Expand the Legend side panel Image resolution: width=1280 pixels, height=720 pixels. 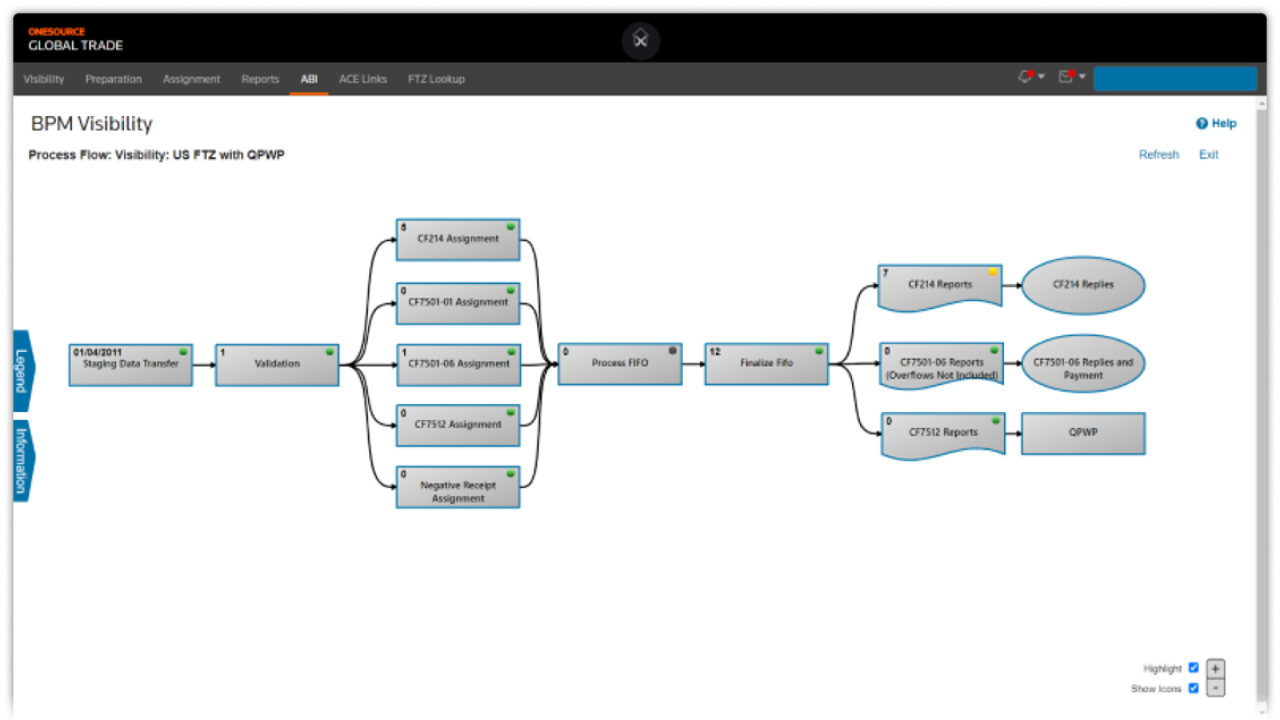[x=22, y=370]
